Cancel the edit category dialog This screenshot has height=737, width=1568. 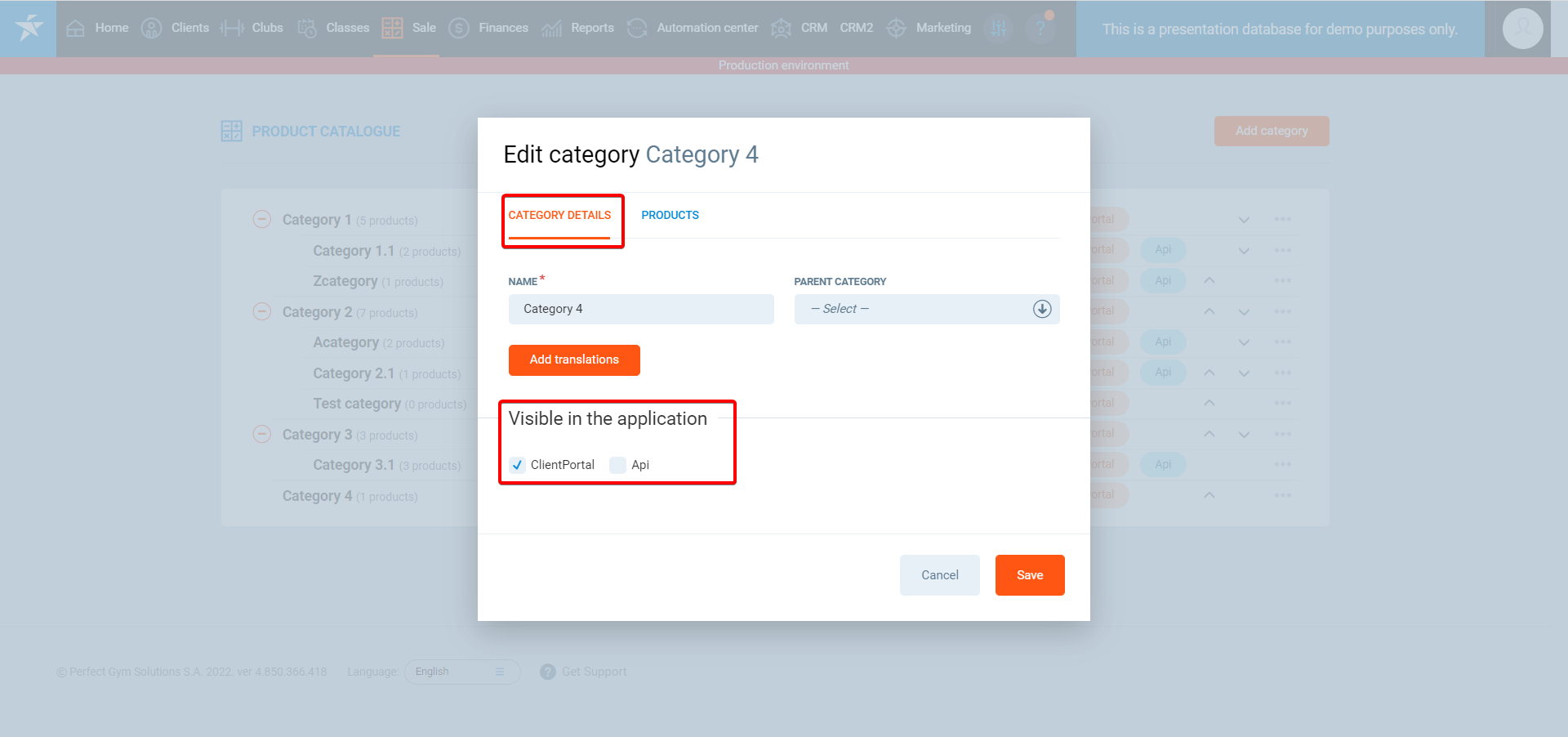click(939, 575)
